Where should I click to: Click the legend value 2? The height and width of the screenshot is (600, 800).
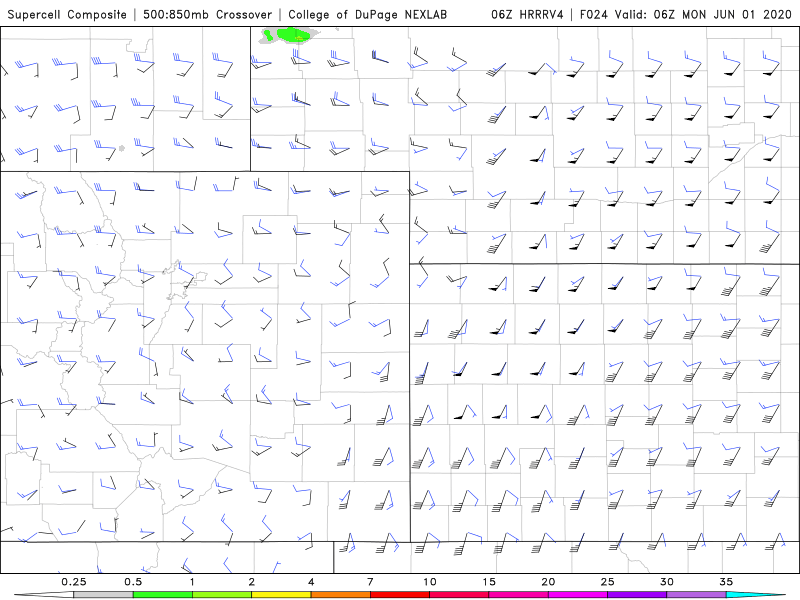pyautogui.click(x=252, y=582)
